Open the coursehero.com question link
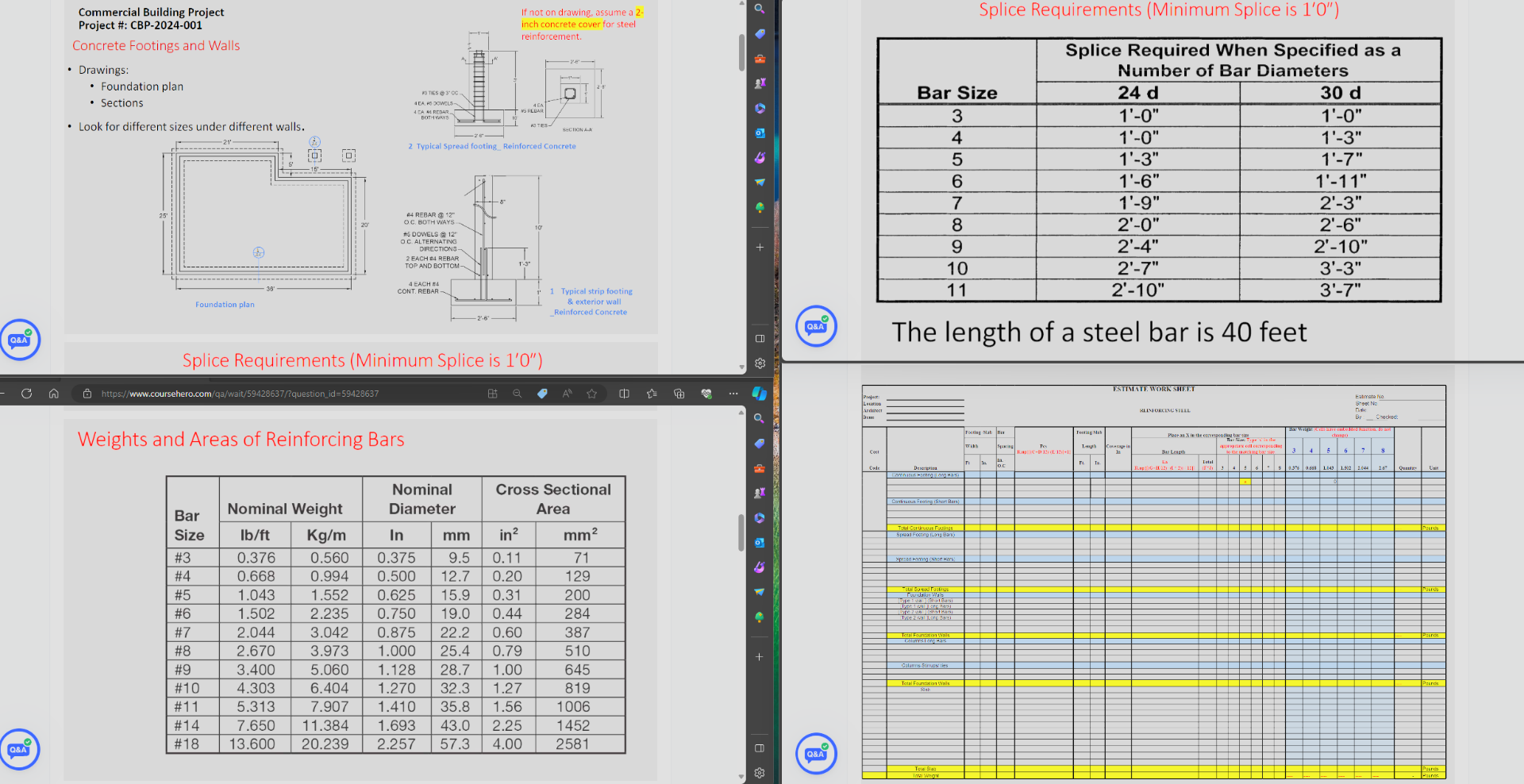The width and height of the screenshot is (1524, 784). click(x=238, y=393)
